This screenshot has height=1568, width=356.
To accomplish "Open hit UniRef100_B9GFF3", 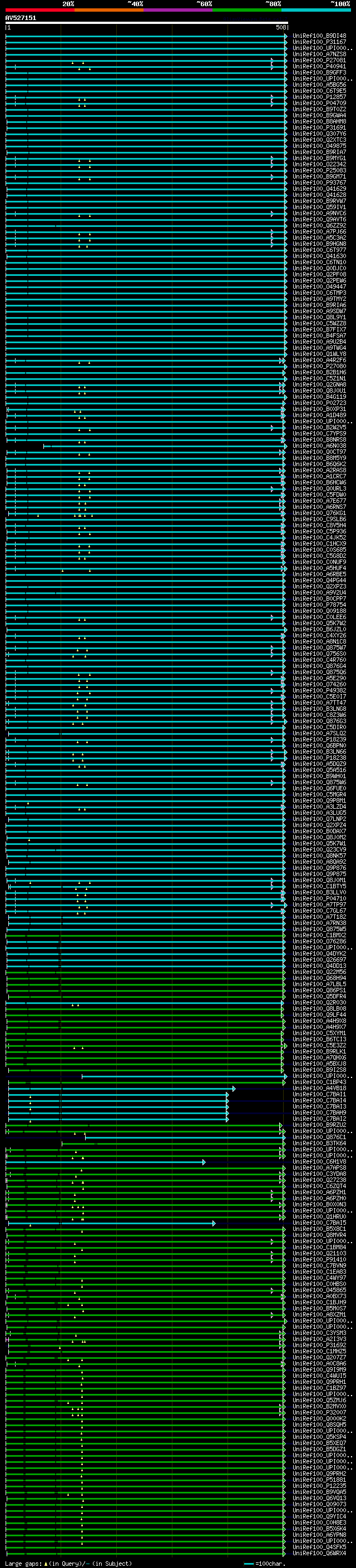I will pos(319,72).
